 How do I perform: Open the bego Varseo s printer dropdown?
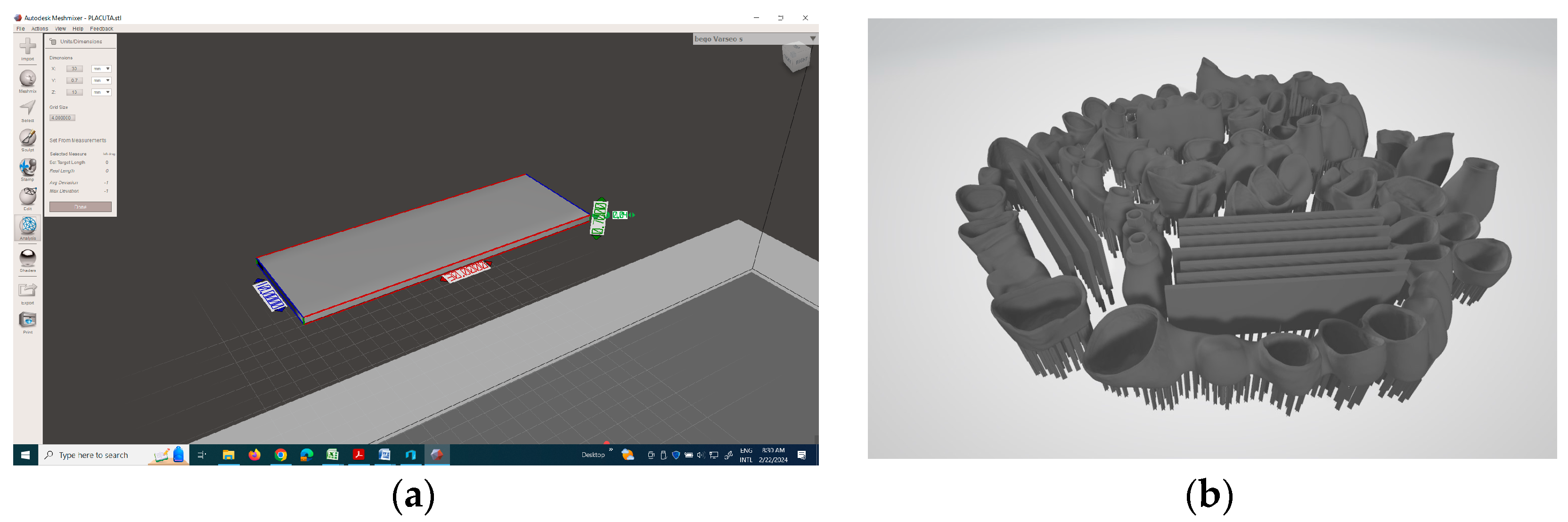click(755, 39)
